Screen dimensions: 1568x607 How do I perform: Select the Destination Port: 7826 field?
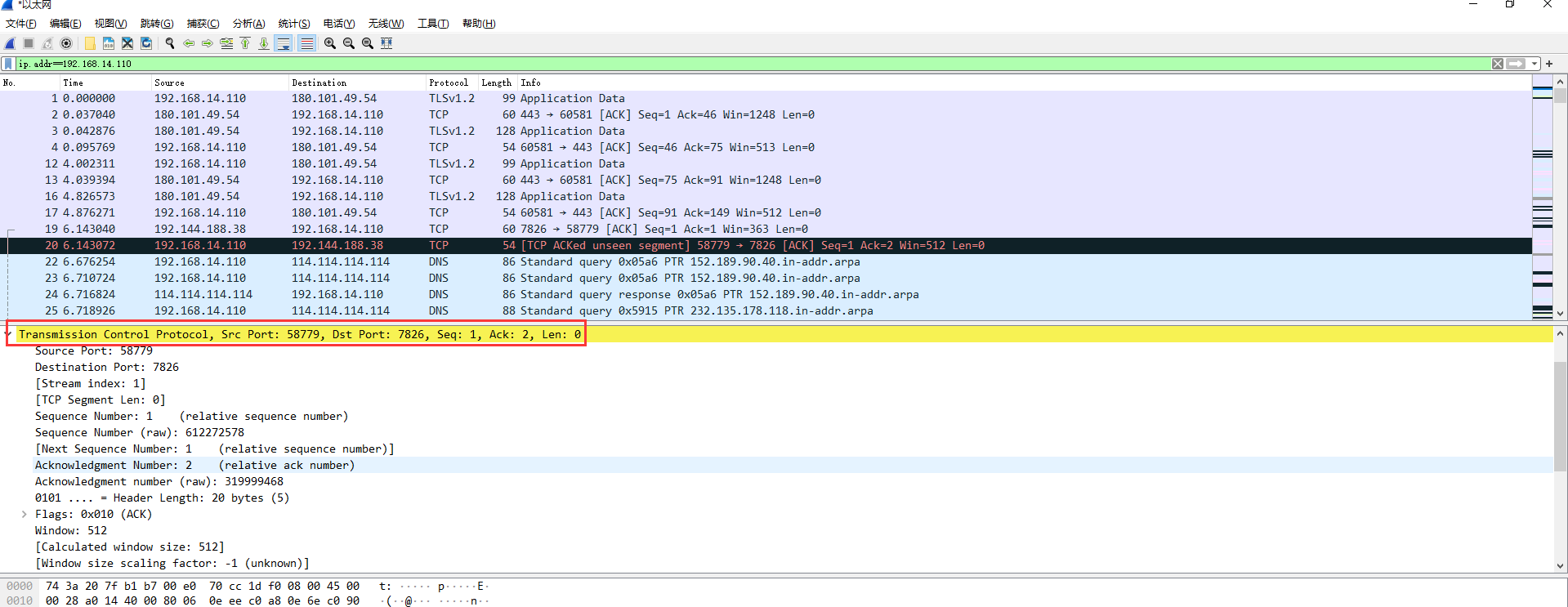point(107,367)
